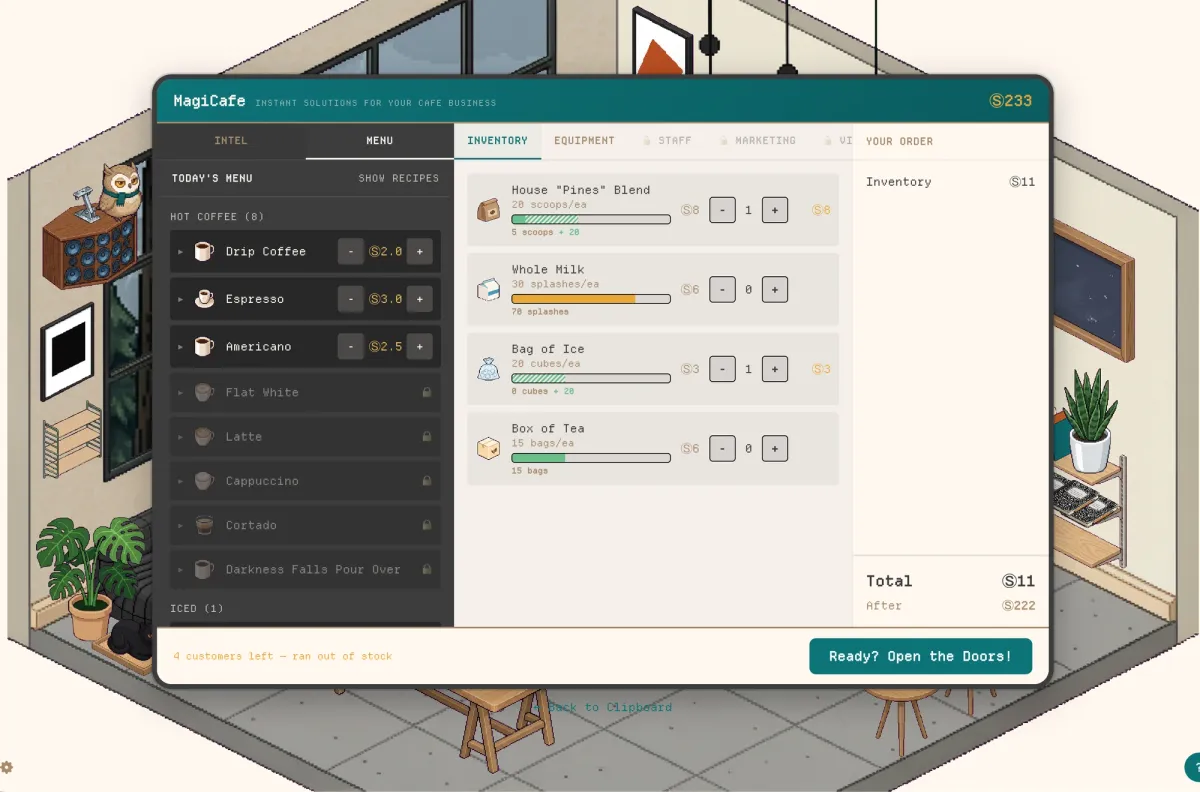Expand the Drip Coffee recipe details
1200x792 pixels.
click(180, 251)
